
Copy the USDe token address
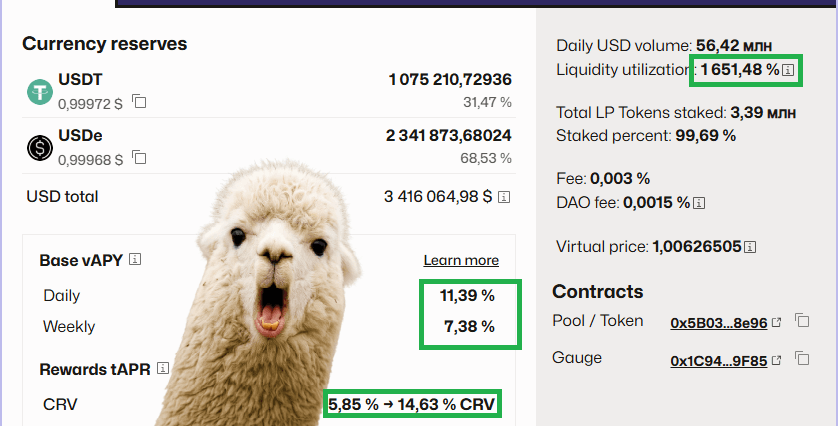(x=139, y=158)
